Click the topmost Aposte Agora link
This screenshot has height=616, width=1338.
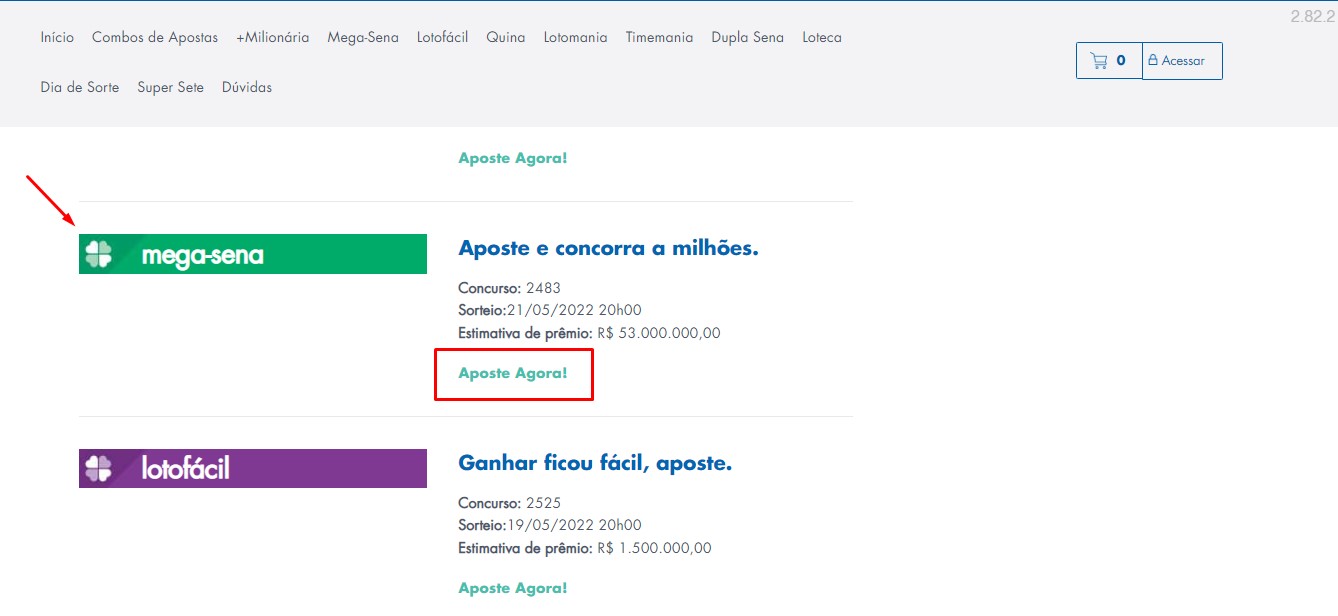point(512,158)
